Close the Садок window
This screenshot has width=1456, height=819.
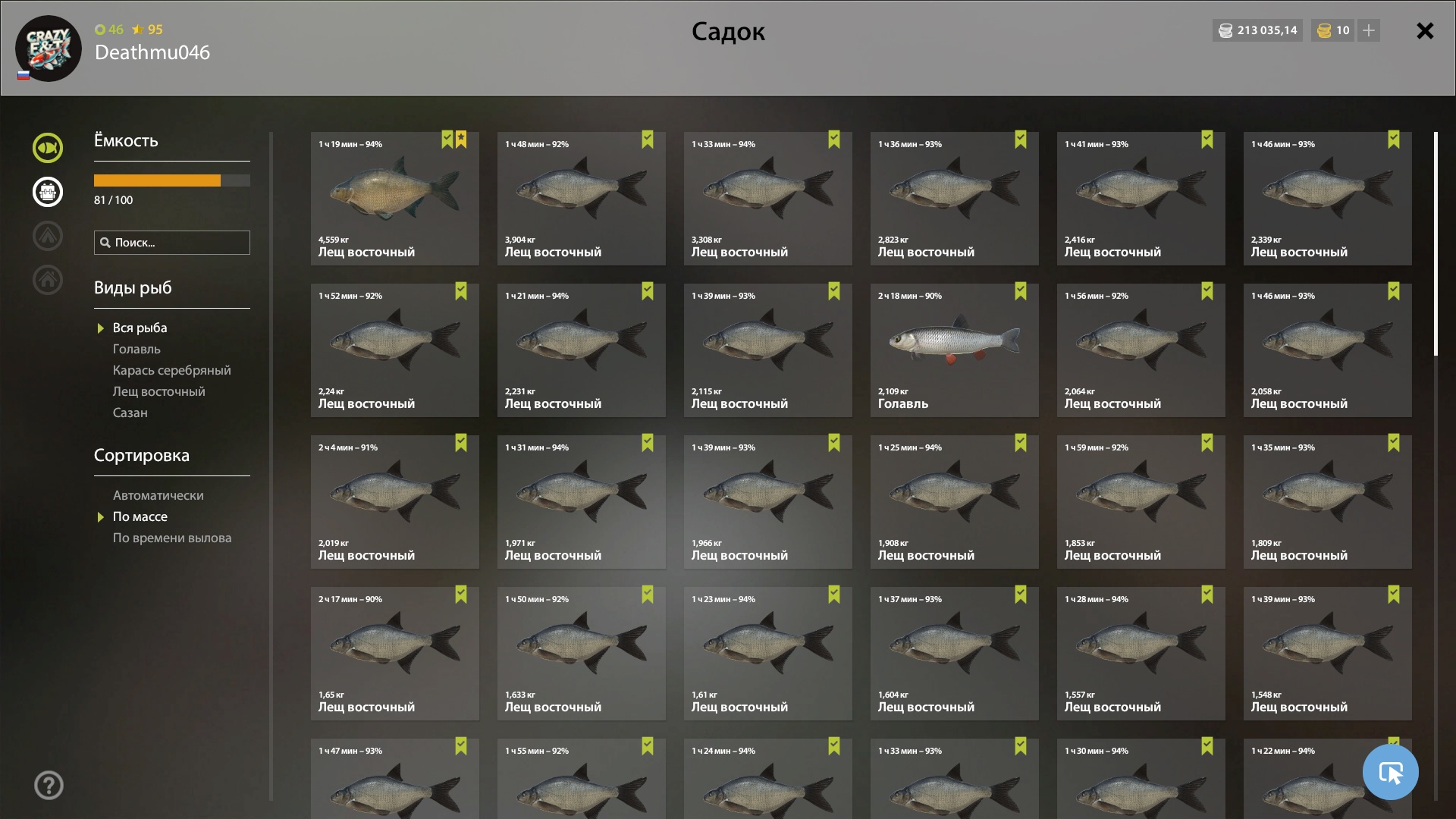[1425, 30]
